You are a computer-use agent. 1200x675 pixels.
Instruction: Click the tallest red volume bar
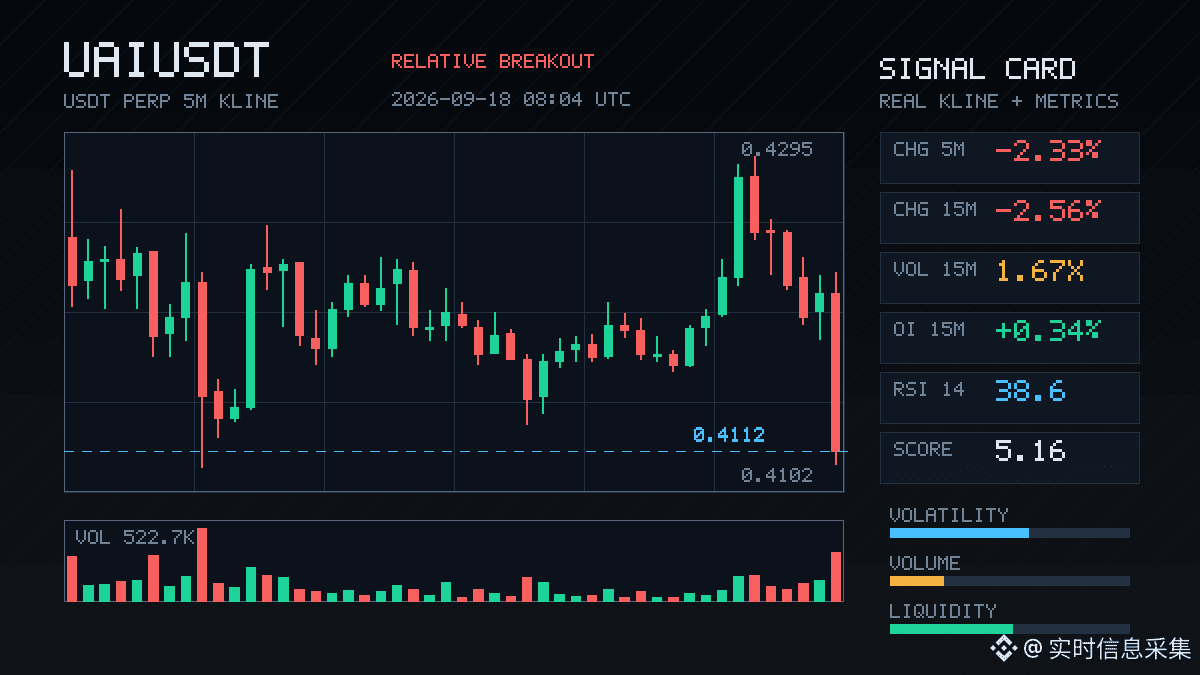point(202,564)
